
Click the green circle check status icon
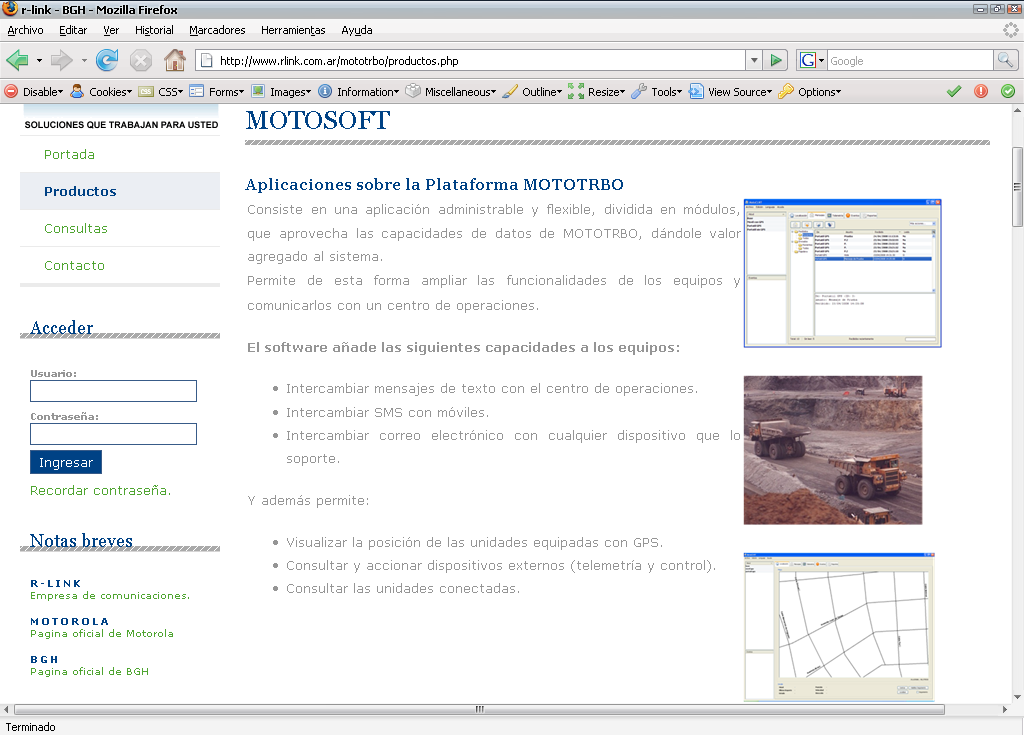pos(1008,91)
